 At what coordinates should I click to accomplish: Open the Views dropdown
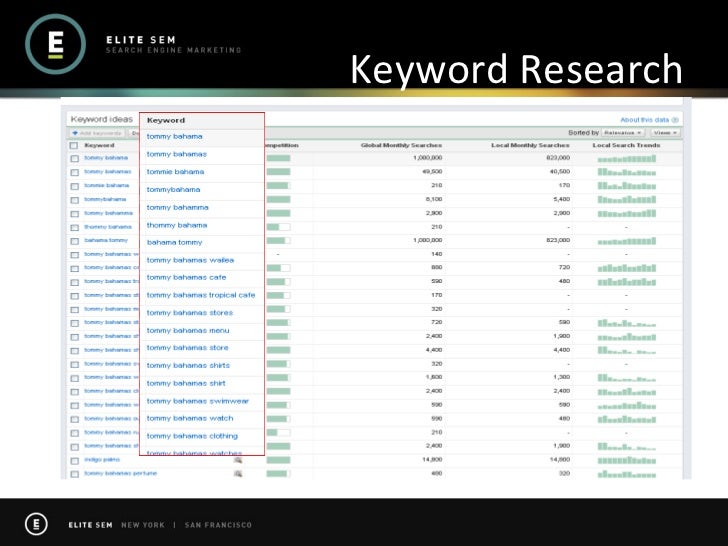click(665, 133)
